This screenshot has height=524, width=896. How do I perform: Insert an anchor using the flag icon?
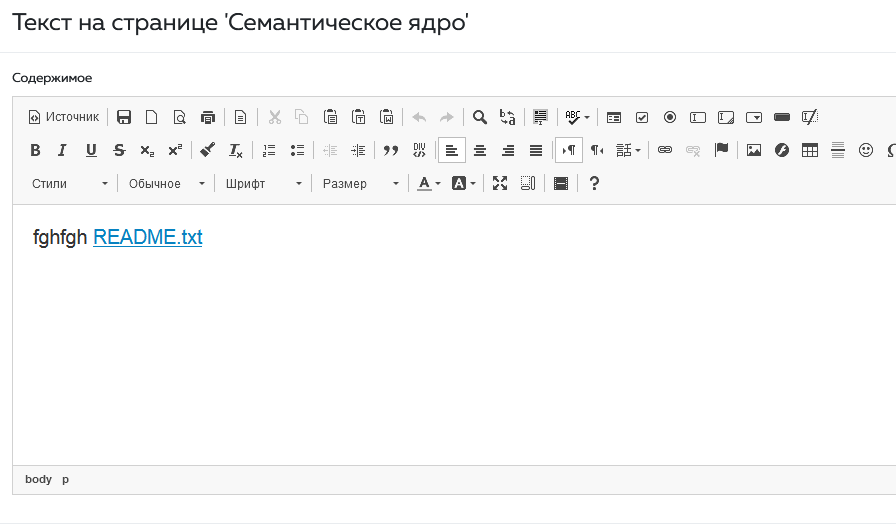click(x=721, y=150)
